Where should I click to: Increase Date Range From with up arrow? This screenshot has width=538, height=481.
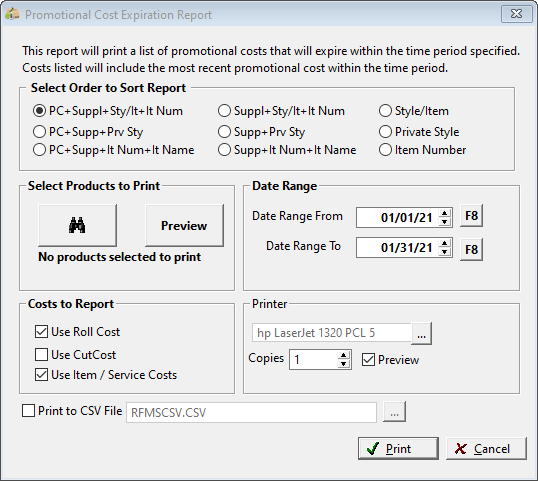click(445, 213)
